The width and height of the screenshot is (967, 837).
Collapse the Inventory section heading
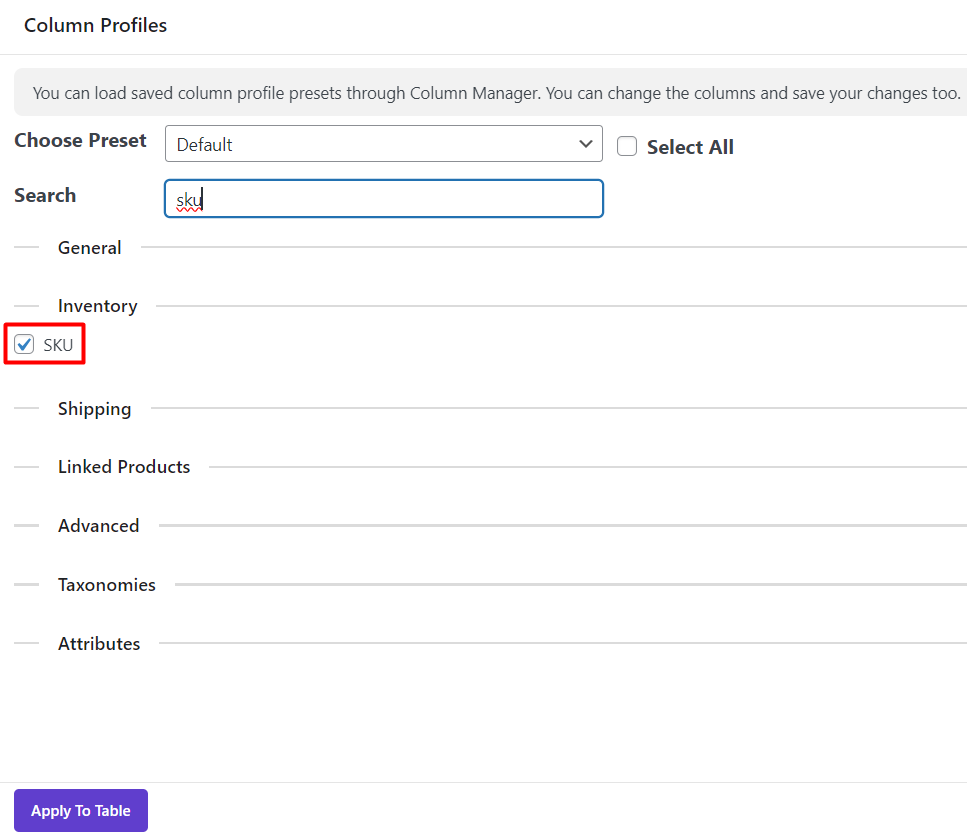97,306
